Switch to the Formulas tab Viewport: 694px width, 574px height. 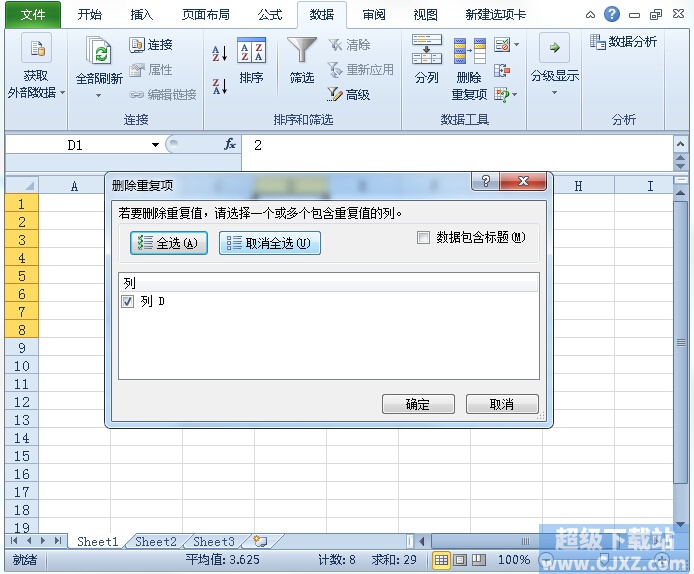[x=270, y=15]
